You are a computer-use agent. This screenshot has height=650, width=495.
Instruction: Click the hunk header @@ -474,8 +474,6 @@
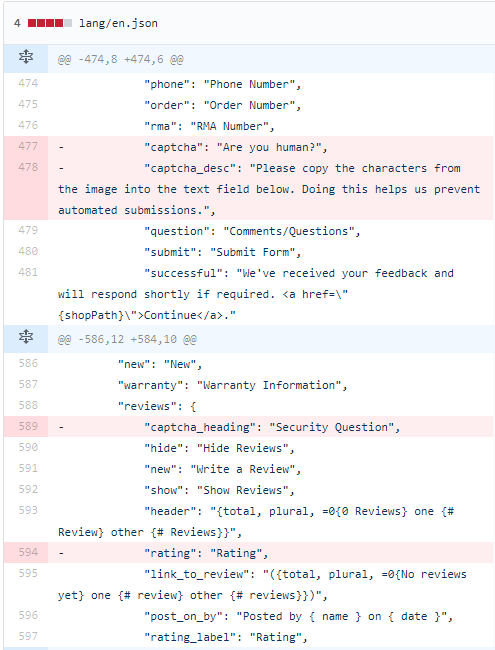(x=121, y=59)
